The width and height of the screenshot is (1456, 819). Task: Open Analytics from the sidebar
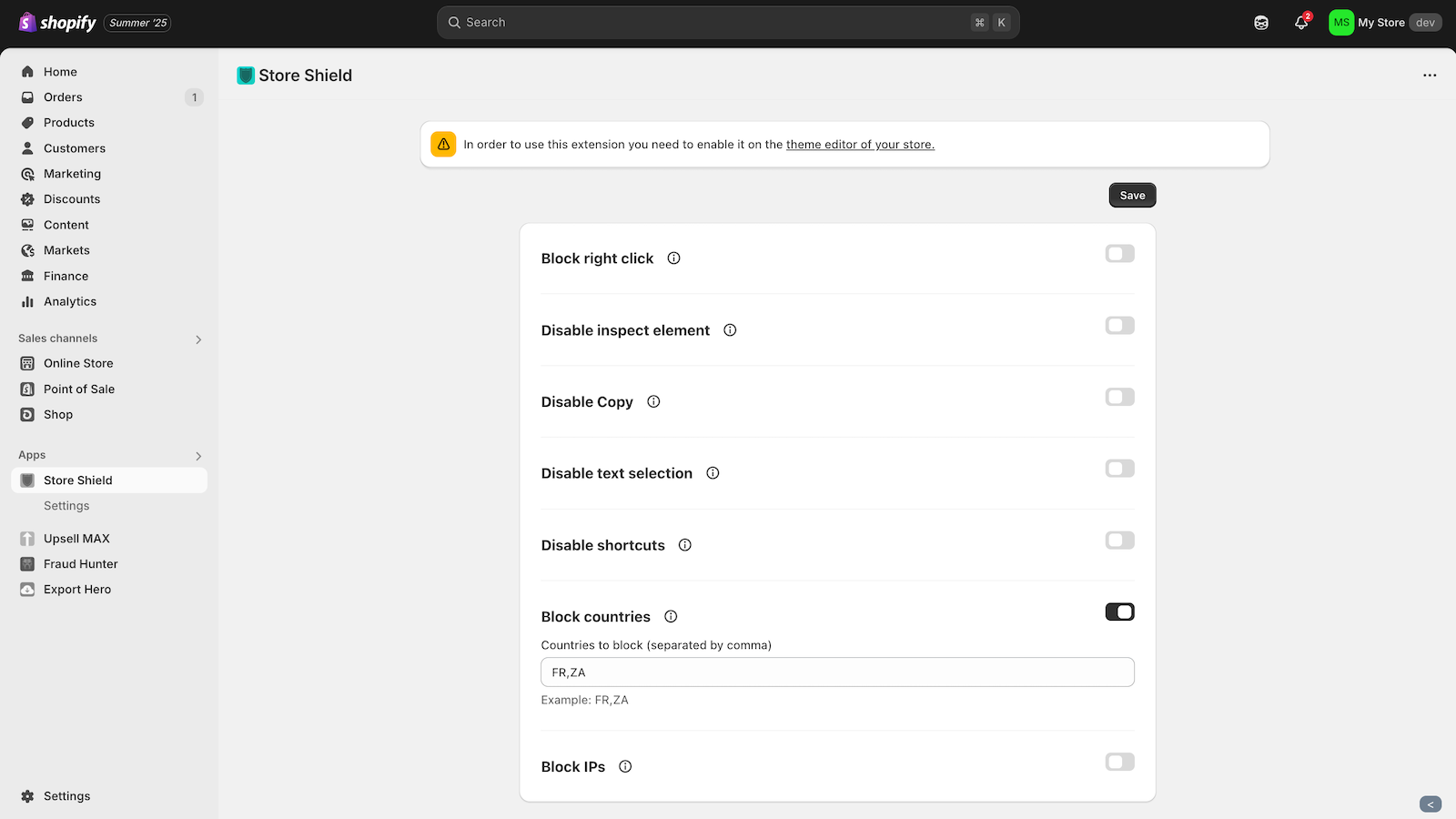tap(70, 301)
